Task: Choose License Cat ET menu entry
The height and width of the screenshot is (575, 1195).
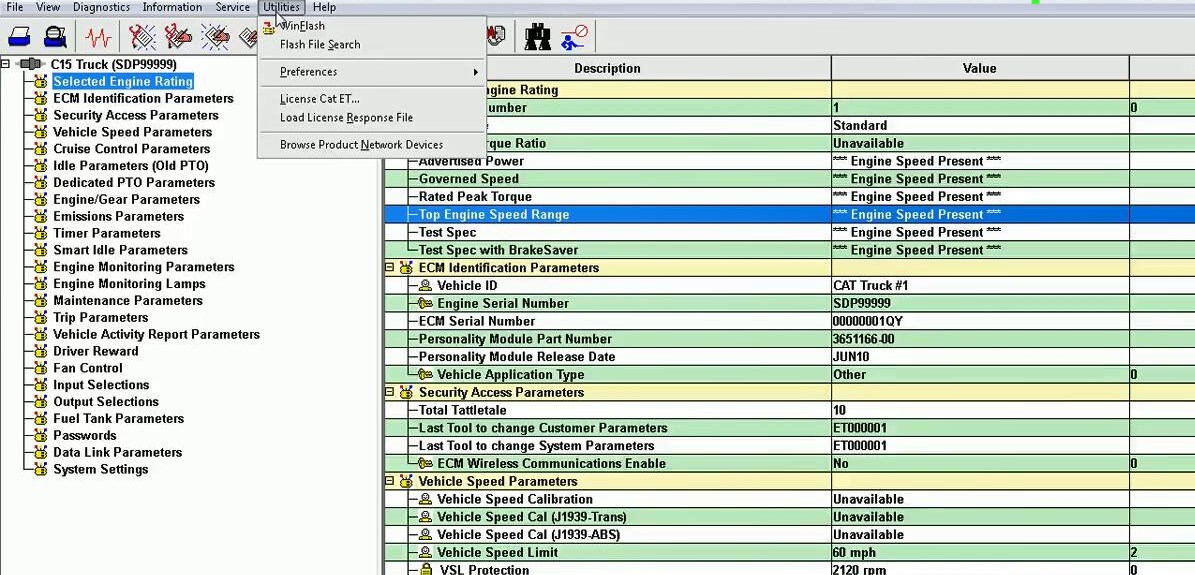Action: [320, 99]
